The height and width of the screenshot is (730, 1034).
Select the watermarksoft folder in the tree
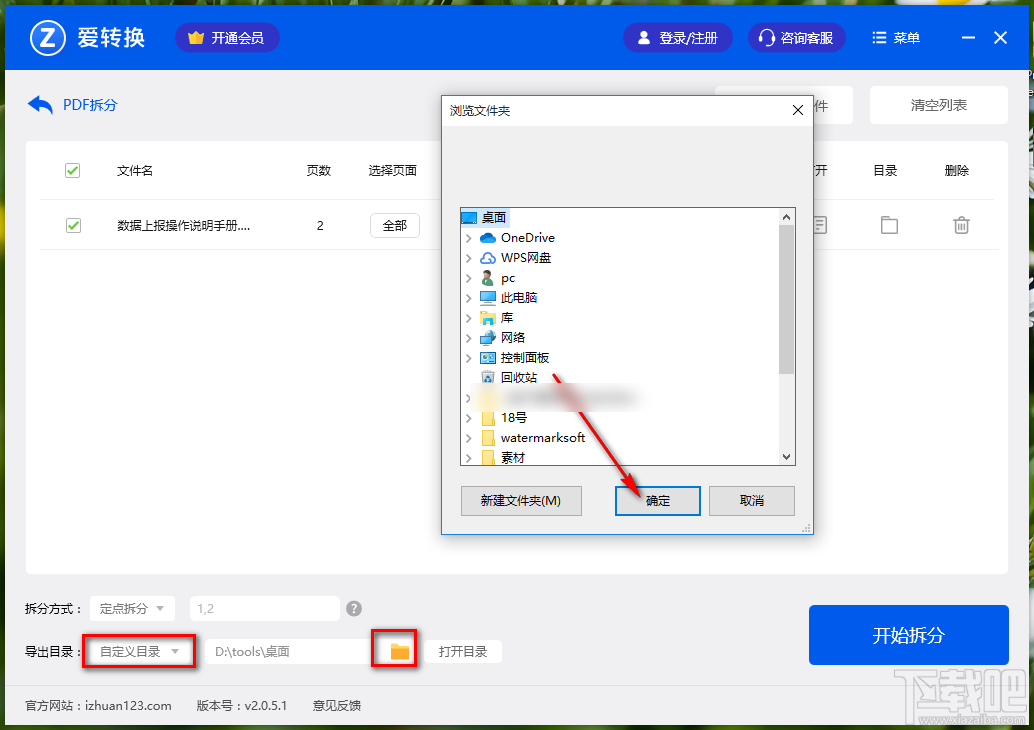541,437
